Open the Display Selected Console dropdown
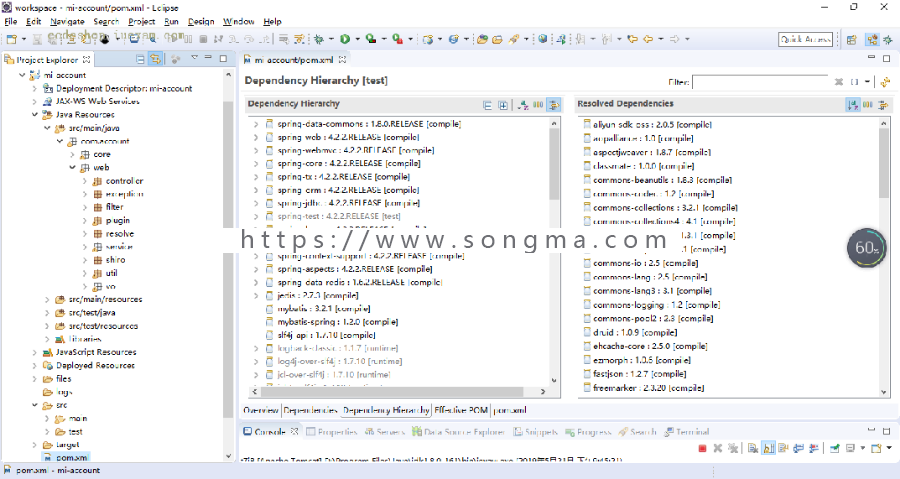The width and height of the screenshot is (900, 479). (x=862, y=449)
